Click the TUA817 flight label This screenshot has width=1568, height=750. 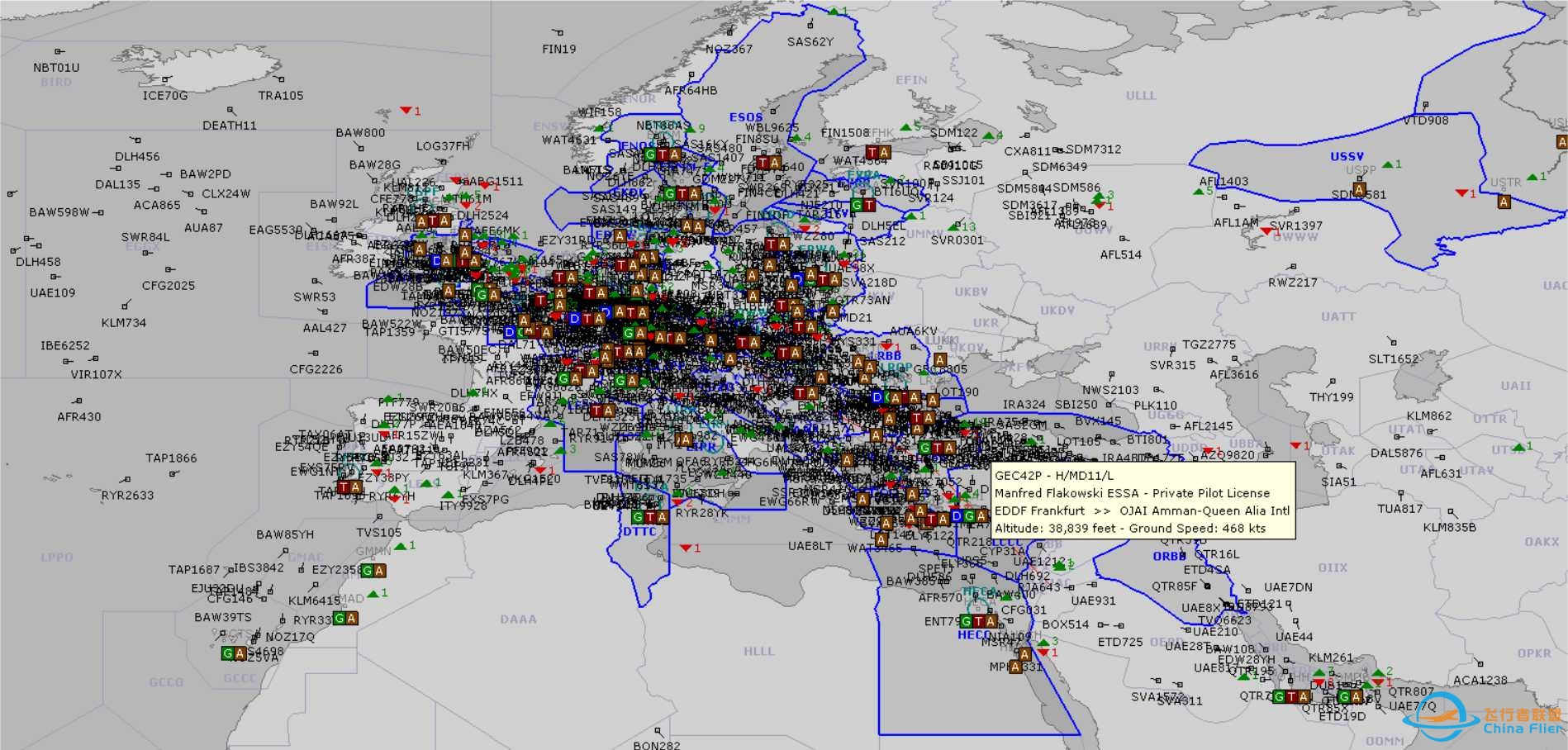[x=1400, y=509]
